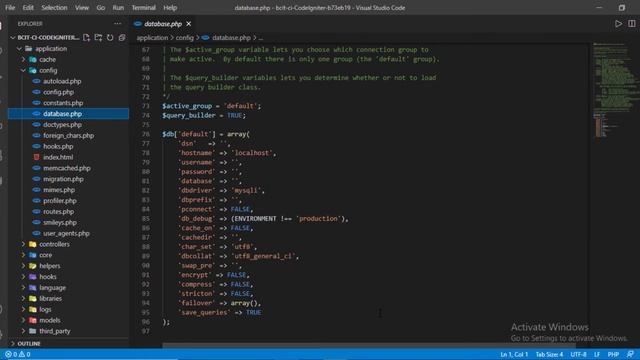Open constants.php in the file tree

[x=69, y=103]
